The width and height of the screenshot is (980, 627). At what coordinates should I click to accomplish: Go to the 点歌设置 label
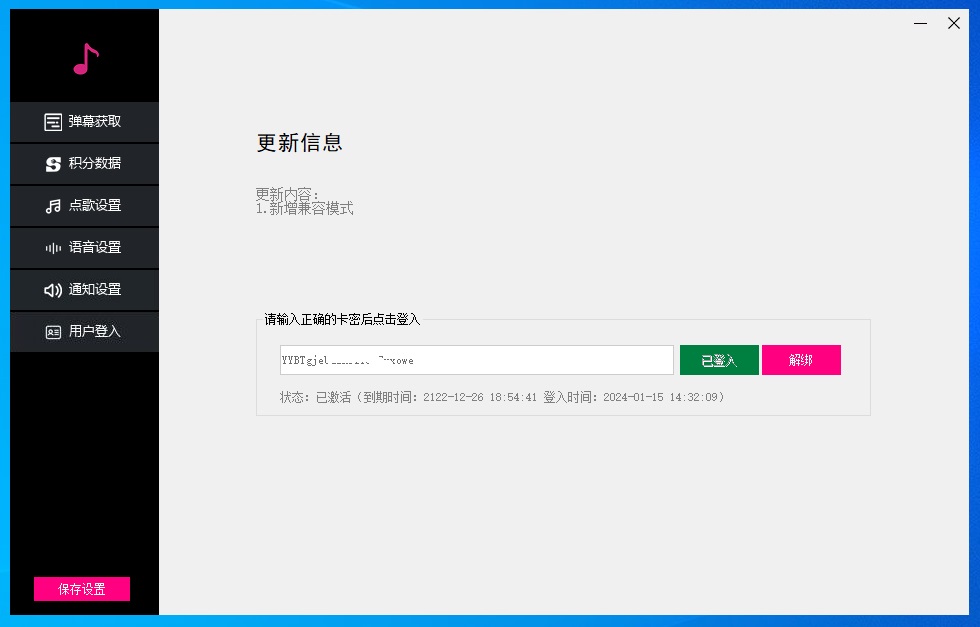click(95, 206)
